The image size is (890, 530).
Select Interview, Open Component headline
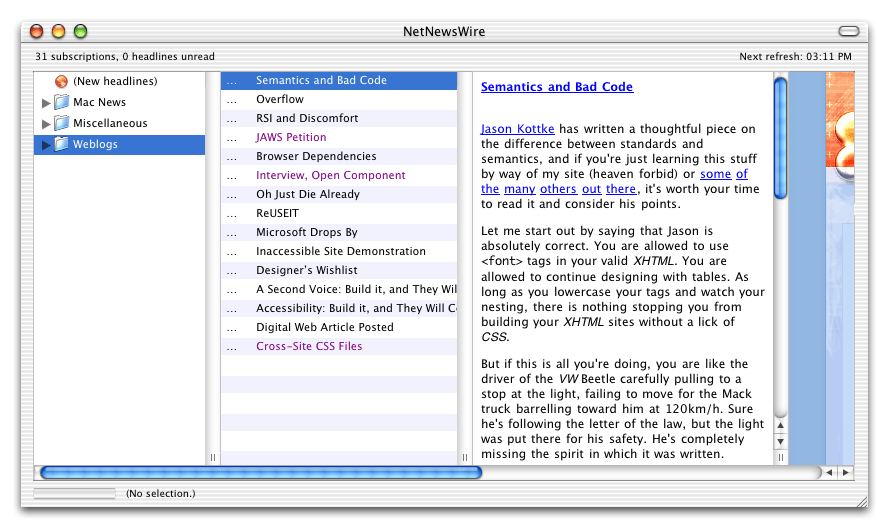point(339,175)
